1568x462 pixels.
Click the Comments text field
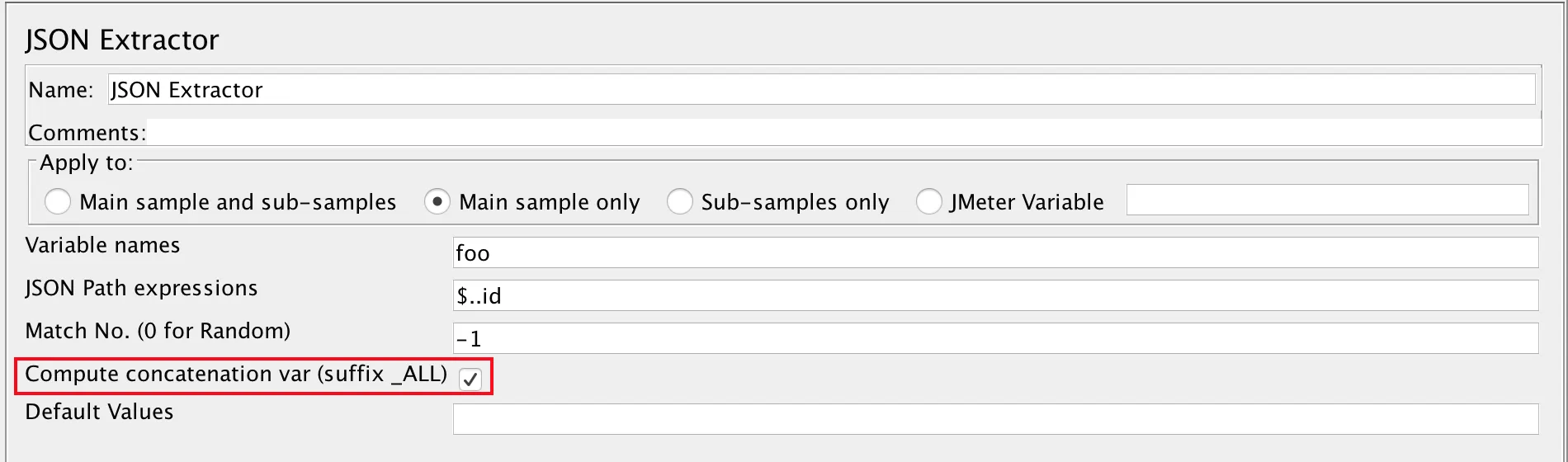coord(842,132)
